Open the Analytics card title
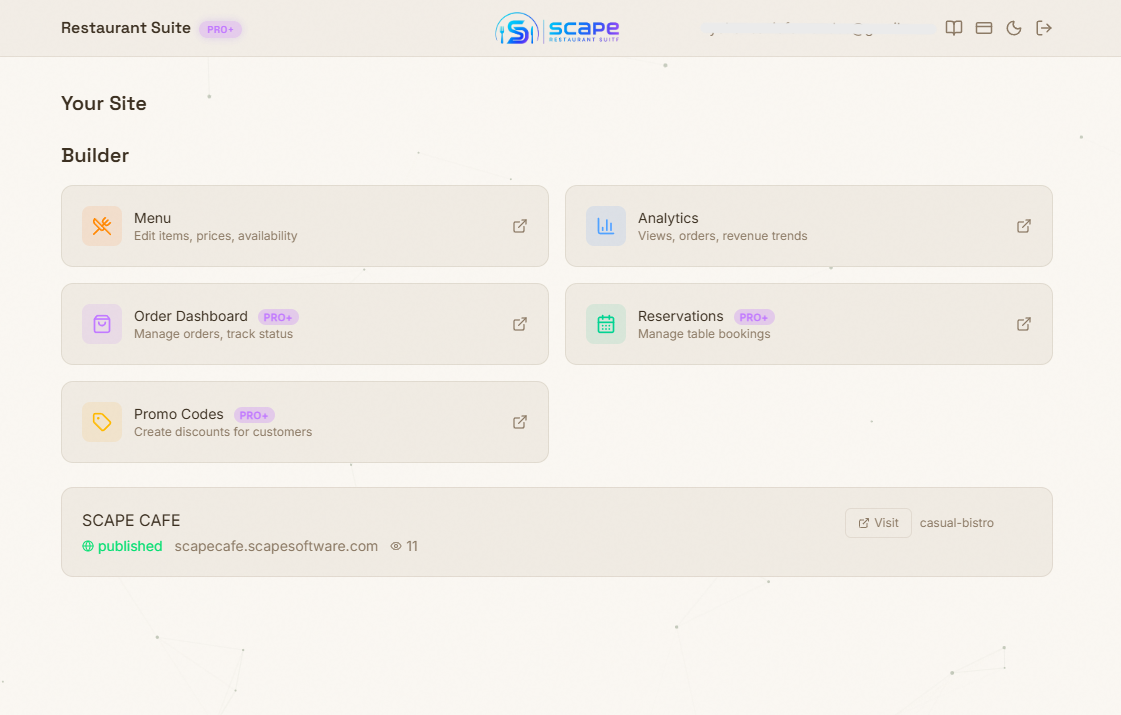This screenshot has height=715, width=1121. [668, 218]
